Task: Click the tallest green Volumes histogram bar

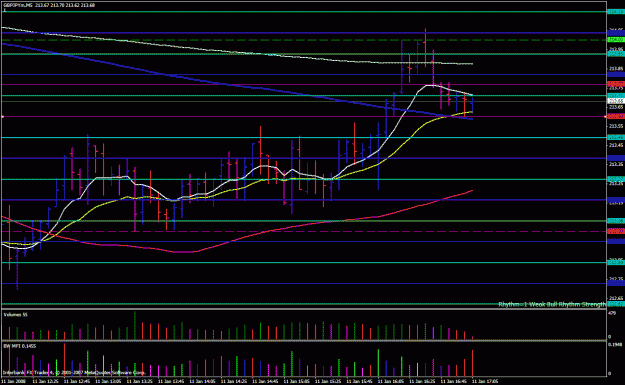Action: (x=135, y=325)
